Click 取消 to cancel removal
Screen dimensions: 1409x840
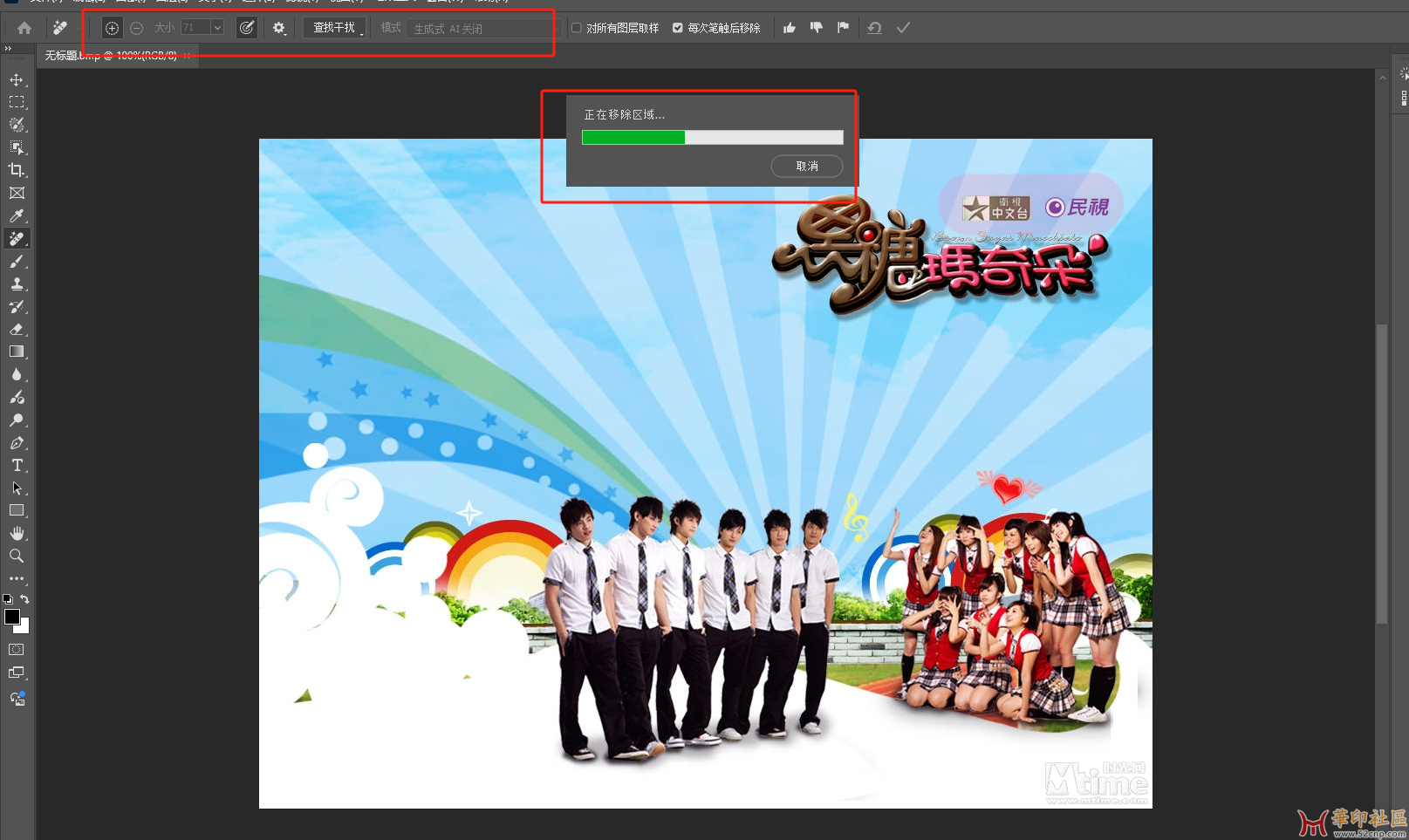(807, 166)
